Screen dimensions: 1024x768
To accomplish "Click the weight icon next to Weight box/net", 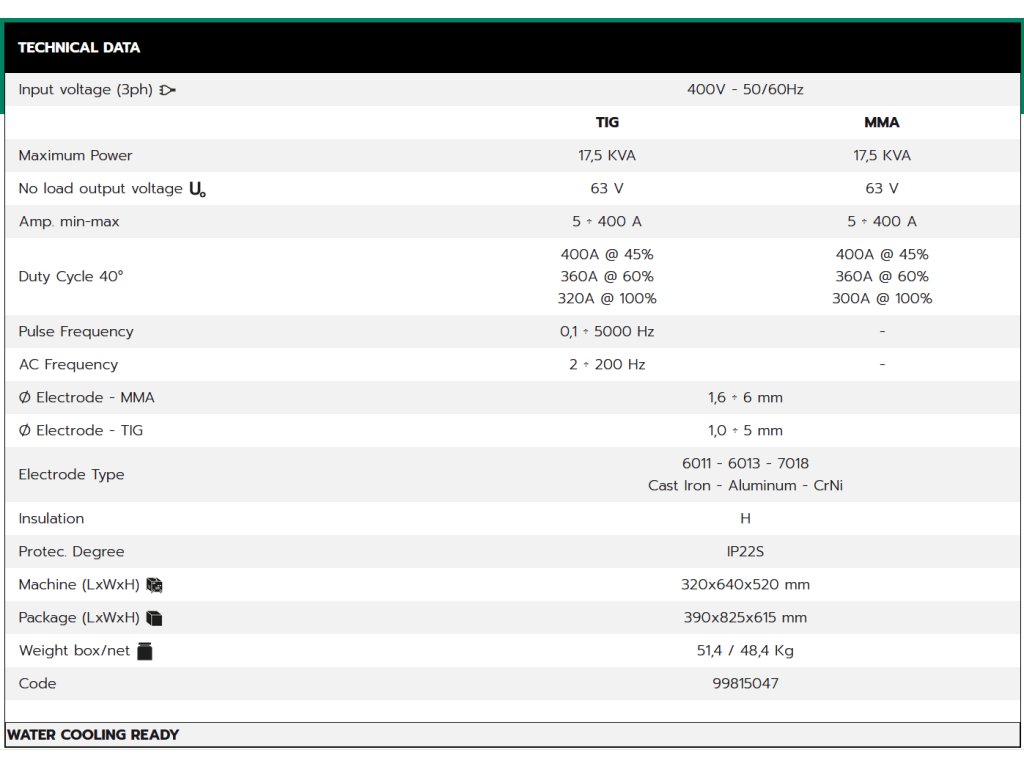I will click(145, 651).
